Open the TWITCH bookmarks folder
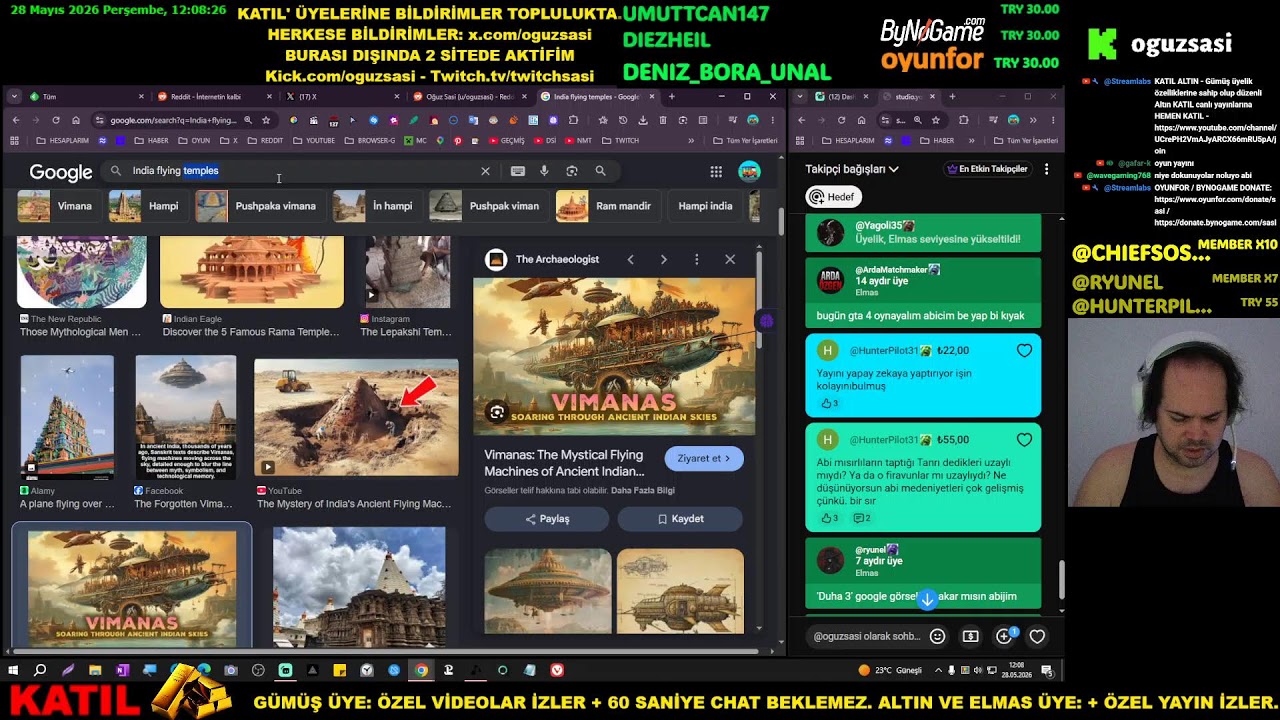The height and width of the screenshot is (720, 1280). 619,141
